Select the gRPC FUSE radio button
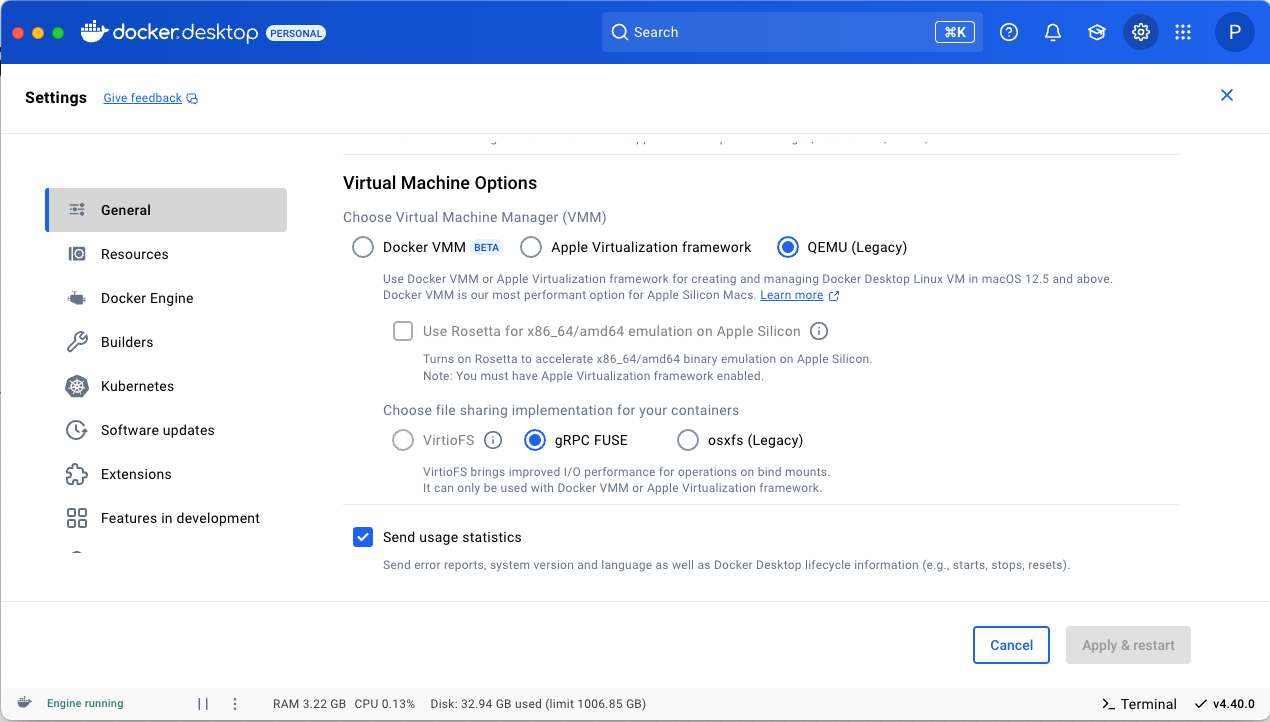The image size is (1270, 722). (535, 440)
